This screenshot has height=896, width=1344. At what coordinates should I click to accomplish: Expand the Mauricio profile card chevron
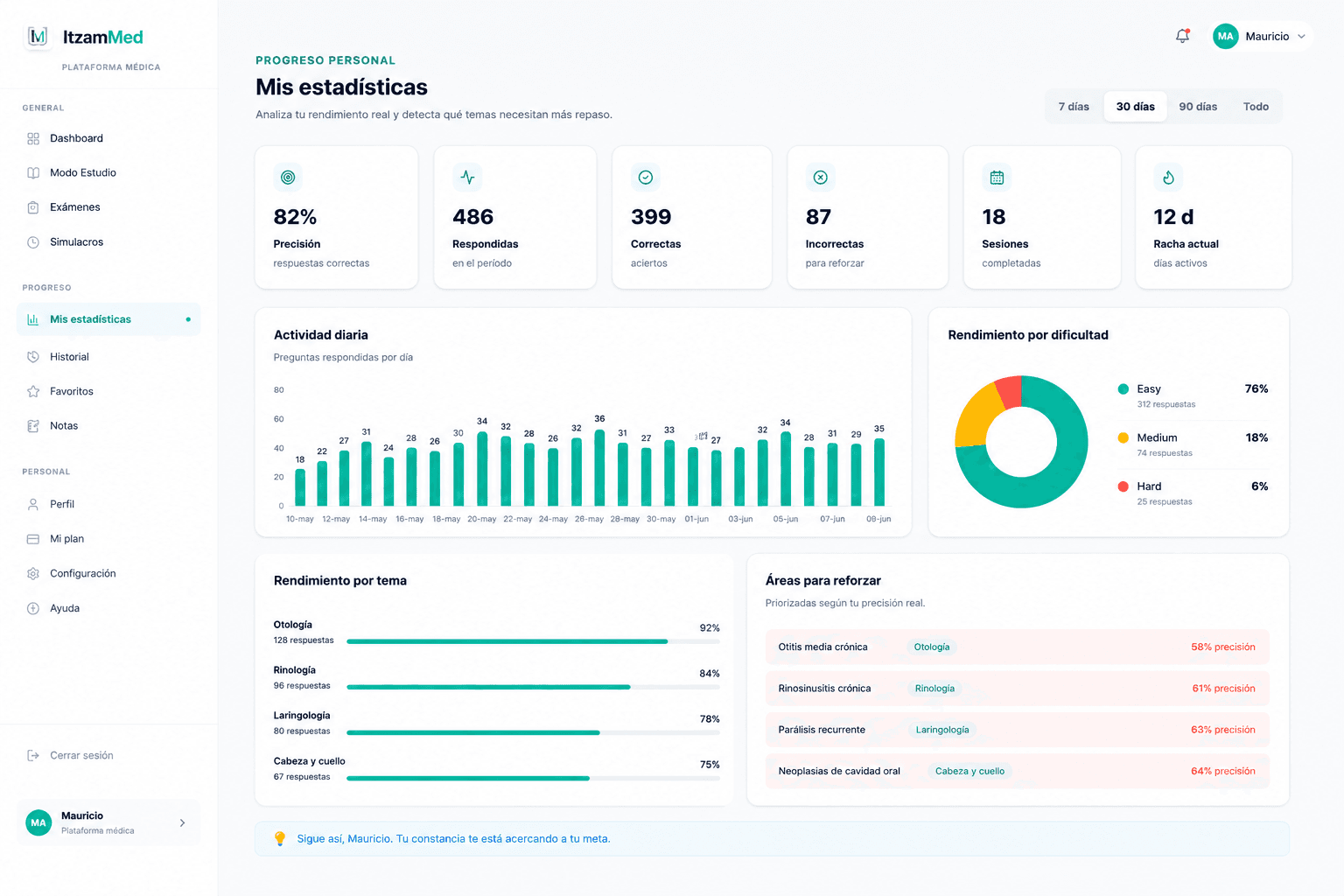pos(182,822)
